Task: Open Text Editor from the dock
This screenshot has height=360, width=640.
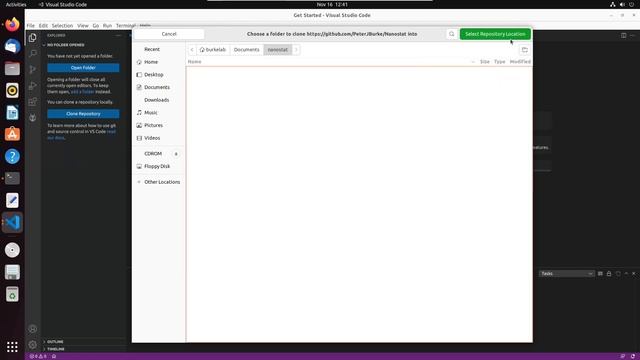Action: (12, 200)
